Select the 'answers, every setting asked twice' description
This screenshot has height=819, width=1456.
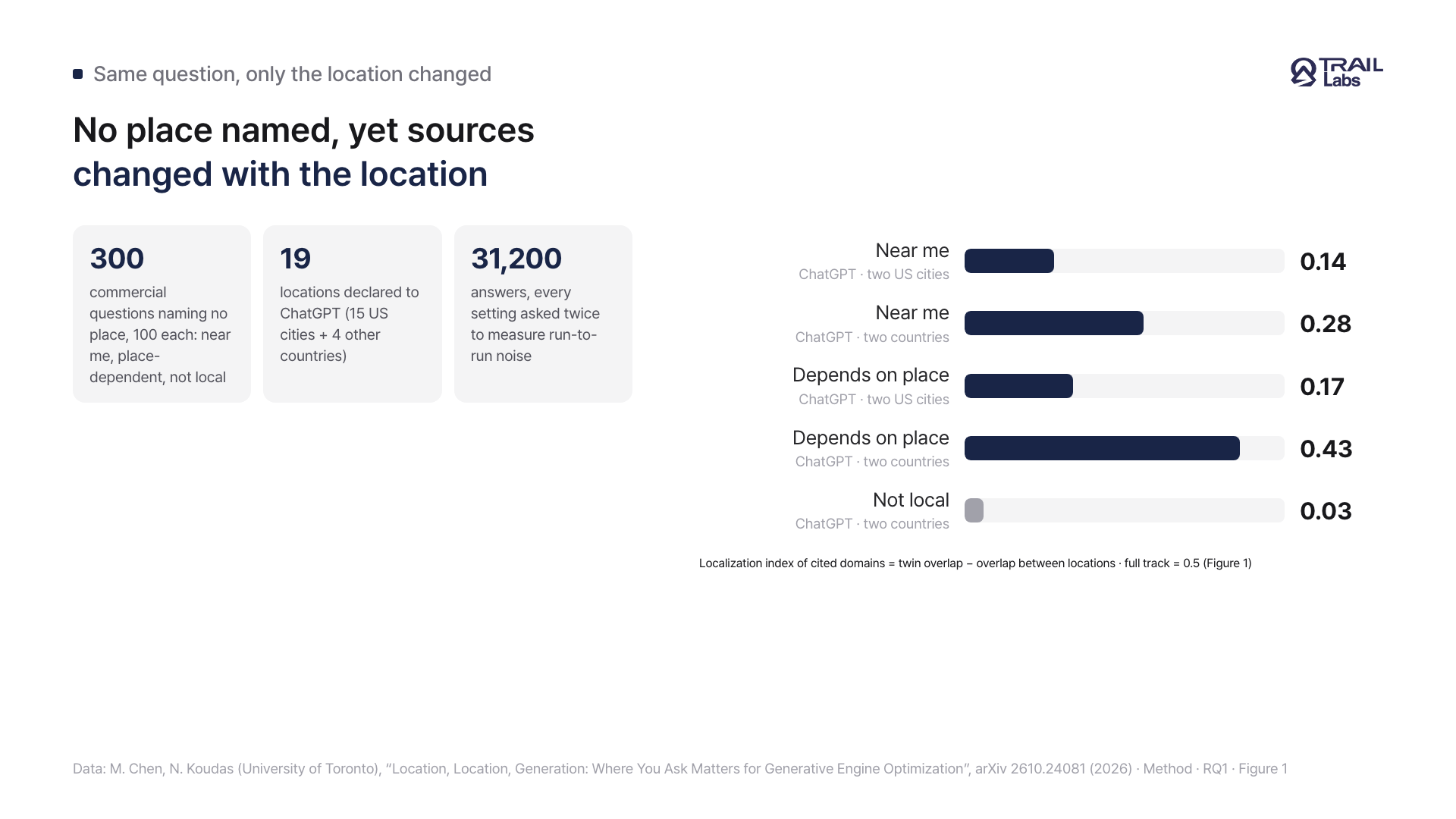click(x=535, y=324)
